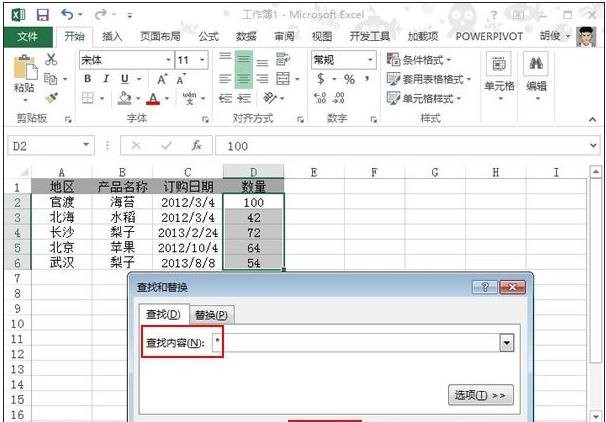Open the 条件格式 menu button
This screenshot has height=422, width=606.
click(x=425, y=60)
